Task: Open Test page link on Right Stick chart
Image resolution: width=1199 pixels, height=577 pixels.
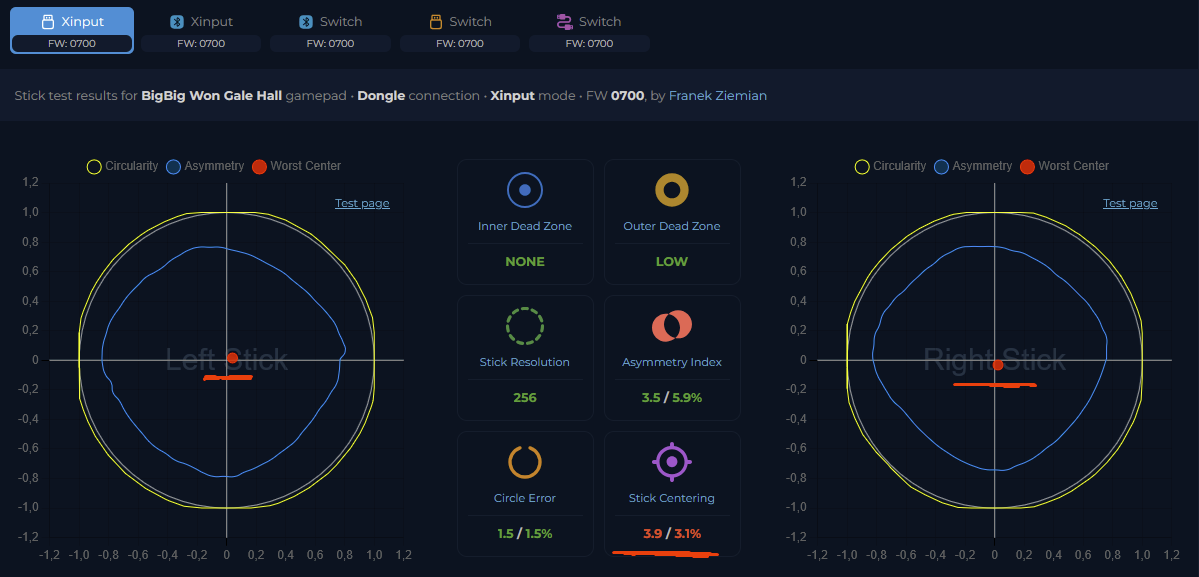Action: pos(1129,203)
